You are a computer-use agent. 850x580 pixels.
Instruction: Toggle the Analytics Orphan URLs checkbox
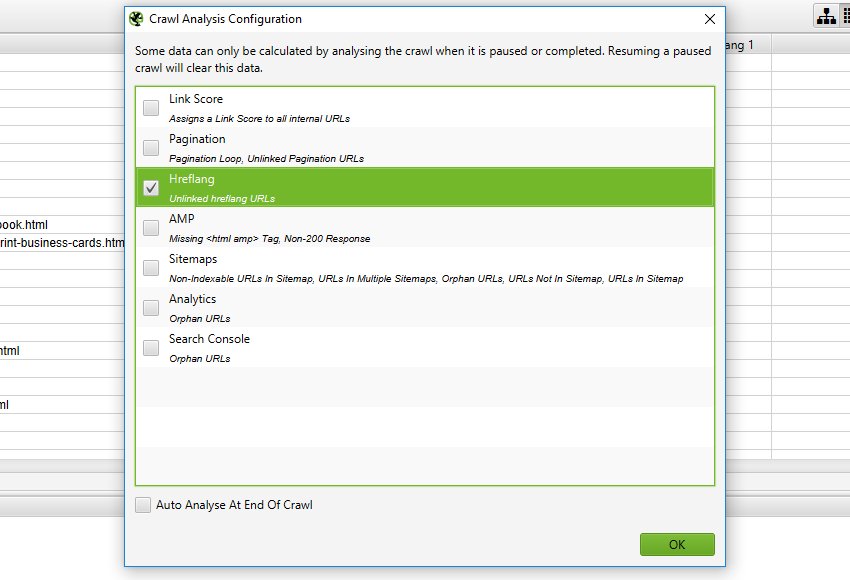pos(151,308)
